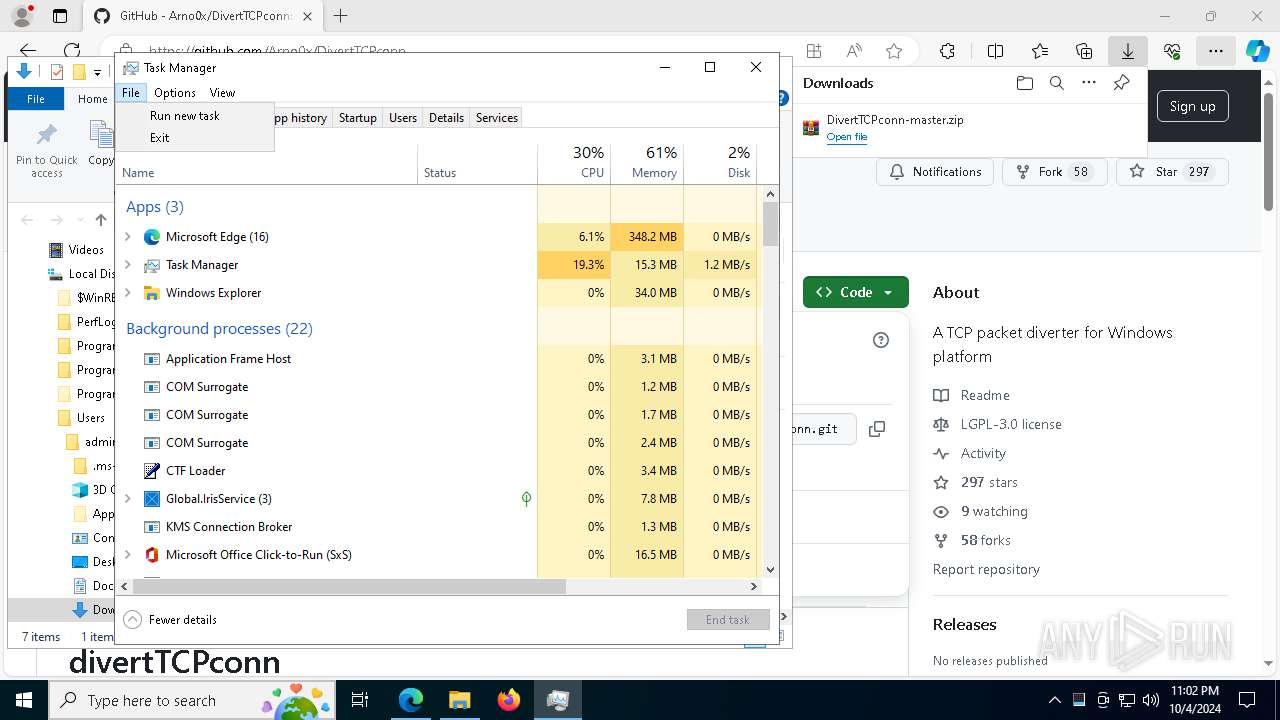Open the File tab in File Explorer
1280x720 pixels.
(x=36, y=99)
